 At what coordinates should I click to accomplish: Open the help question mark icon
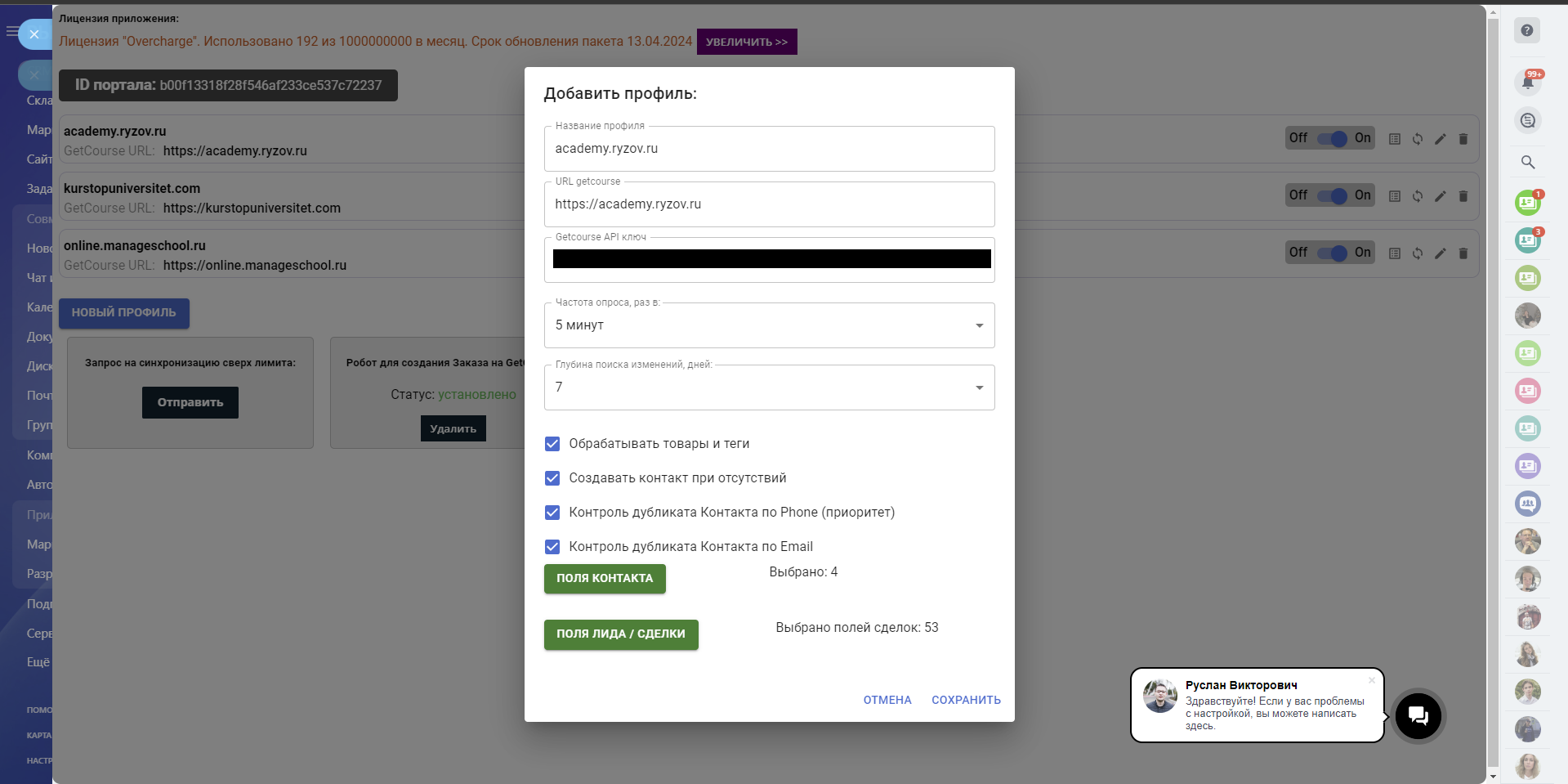pos(1526,31)
